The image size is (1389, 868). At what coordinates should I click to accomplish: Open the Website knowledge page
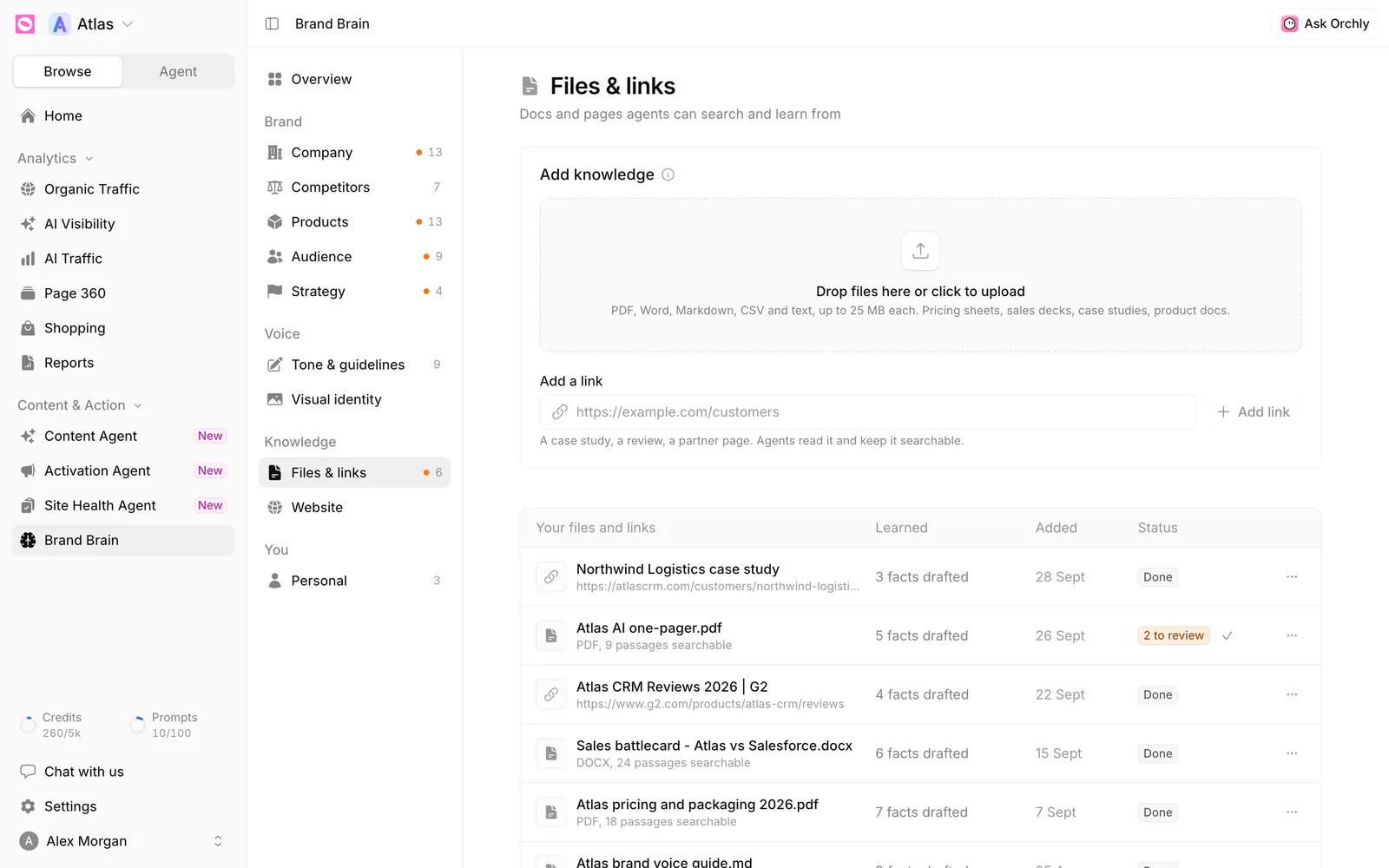point(354,508)
